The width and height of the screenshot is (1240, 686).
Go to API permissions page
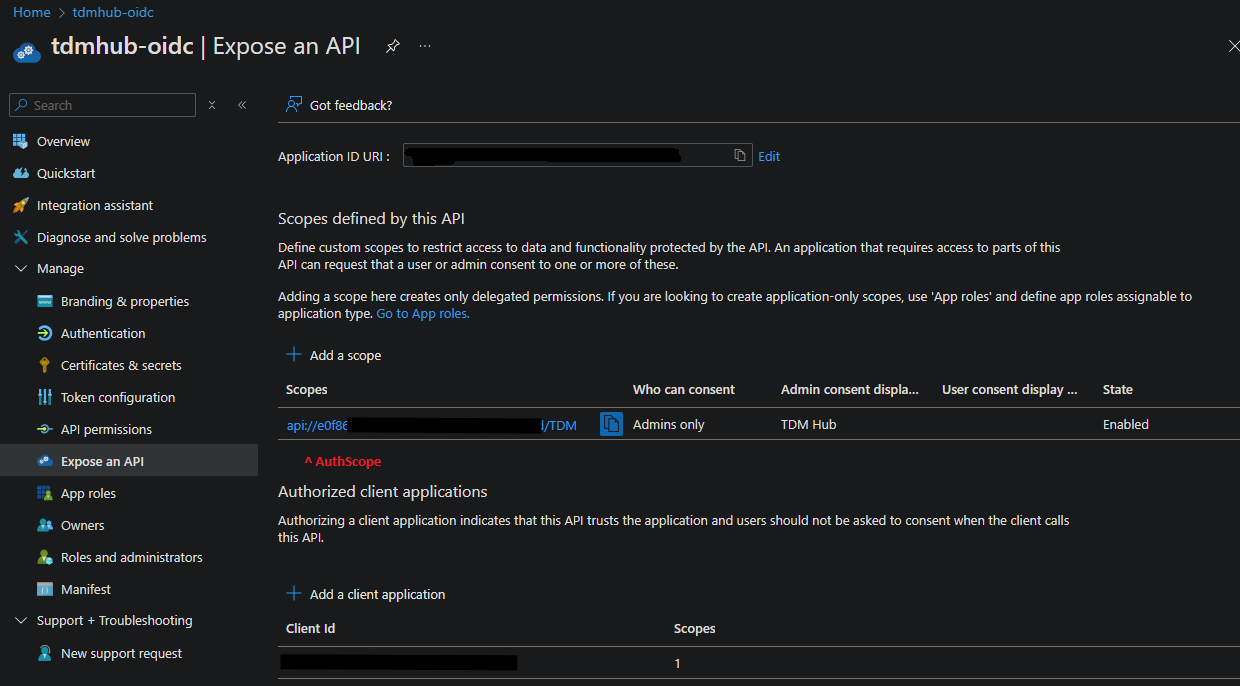[106, 429]
